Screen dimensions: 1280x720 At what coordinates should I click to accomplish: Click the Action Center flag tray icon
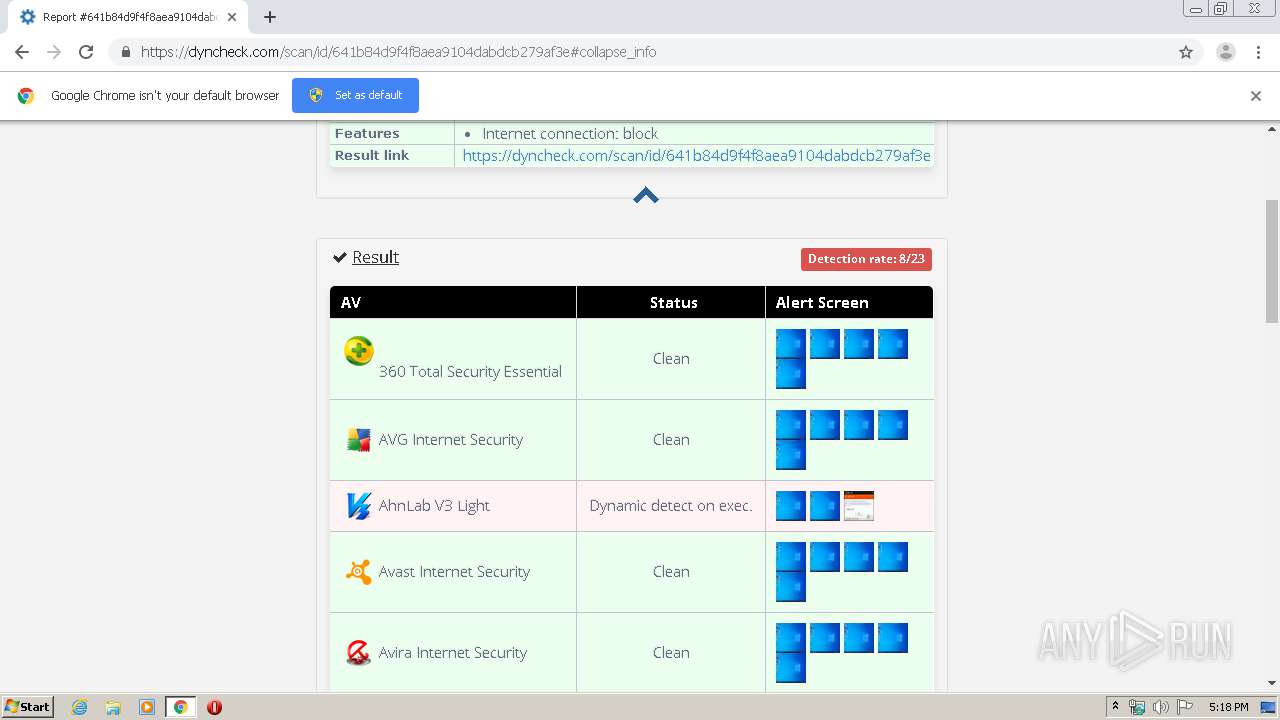(x=1184, y=707)
